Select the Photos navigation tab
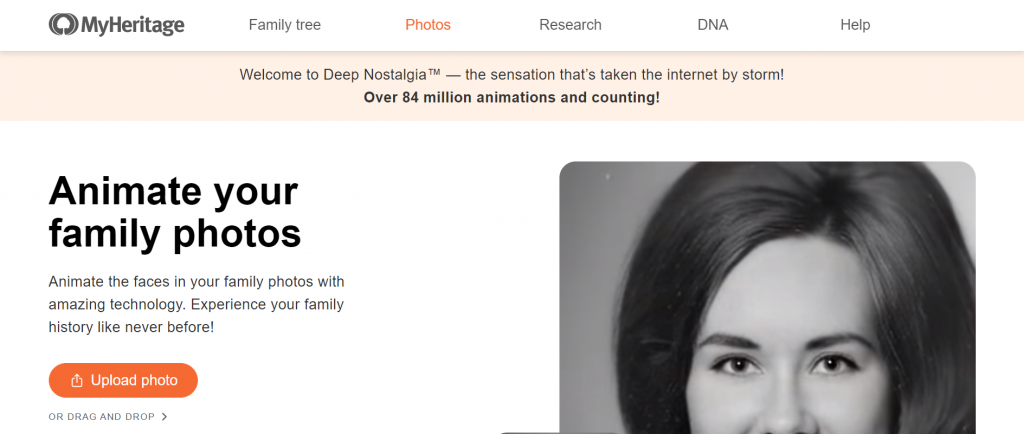Viewport: 1024px width, 434px height. (x=428, y=25)
